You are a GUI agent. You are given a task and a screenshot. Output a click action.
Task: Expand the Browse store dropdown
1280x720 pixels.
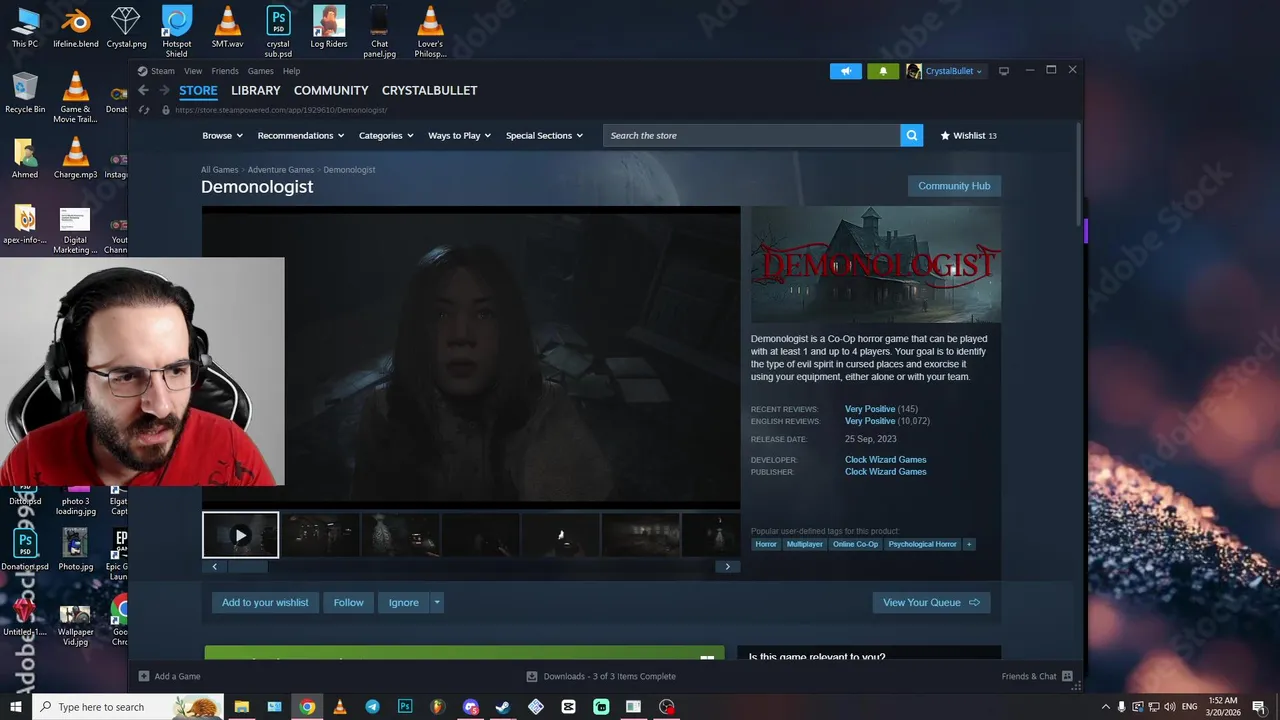coord(222,135)
